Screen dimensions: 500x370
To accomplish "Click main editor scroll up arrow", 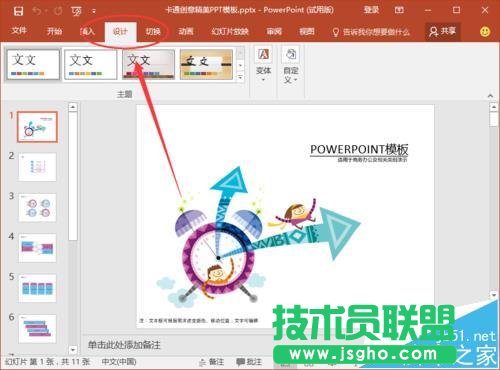I will 494,107.
